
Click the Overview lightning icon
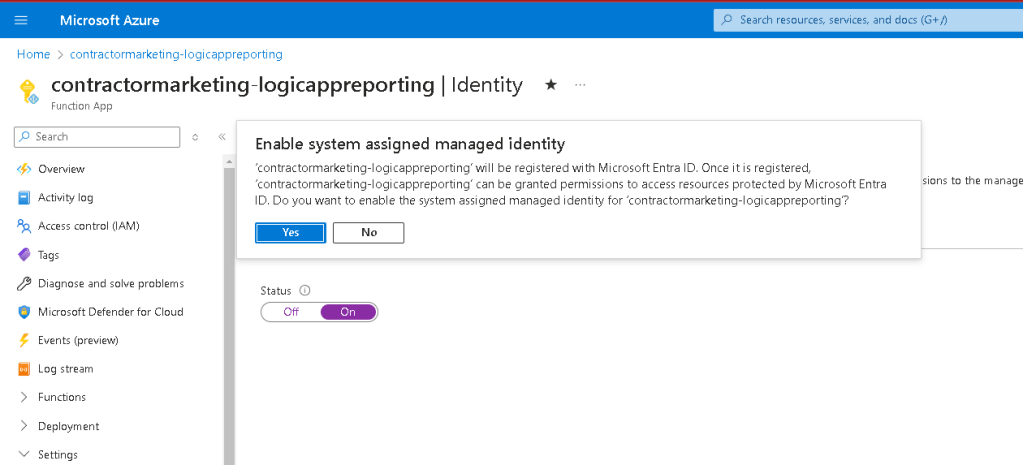click(x=24, y=169)
